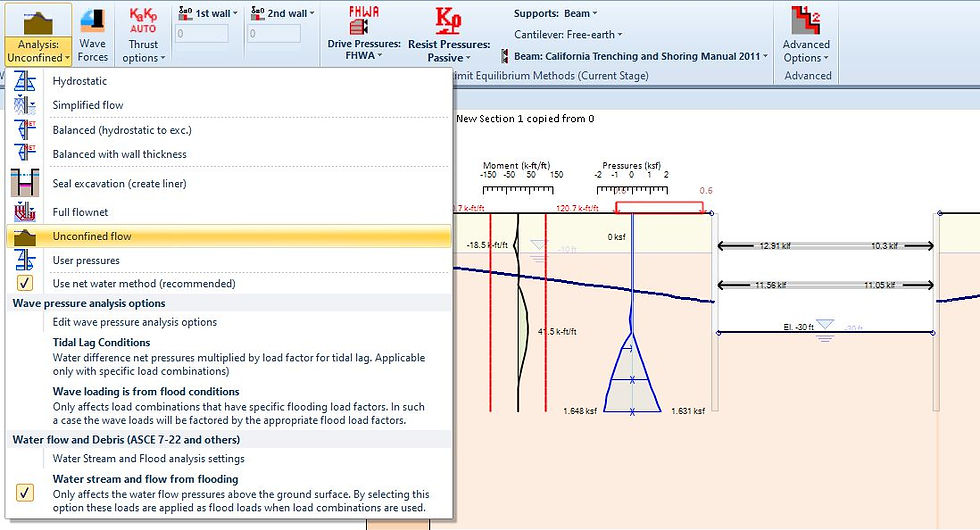
Task: Click the Water flow and Debris section header
Action: (126, 439)
